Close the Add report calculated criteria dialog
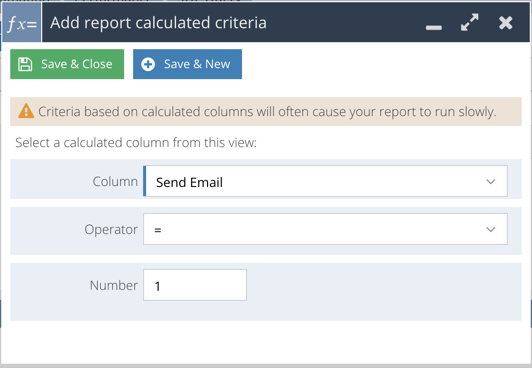The width and height of the screenshot is (532, 368). click(506, 23)
